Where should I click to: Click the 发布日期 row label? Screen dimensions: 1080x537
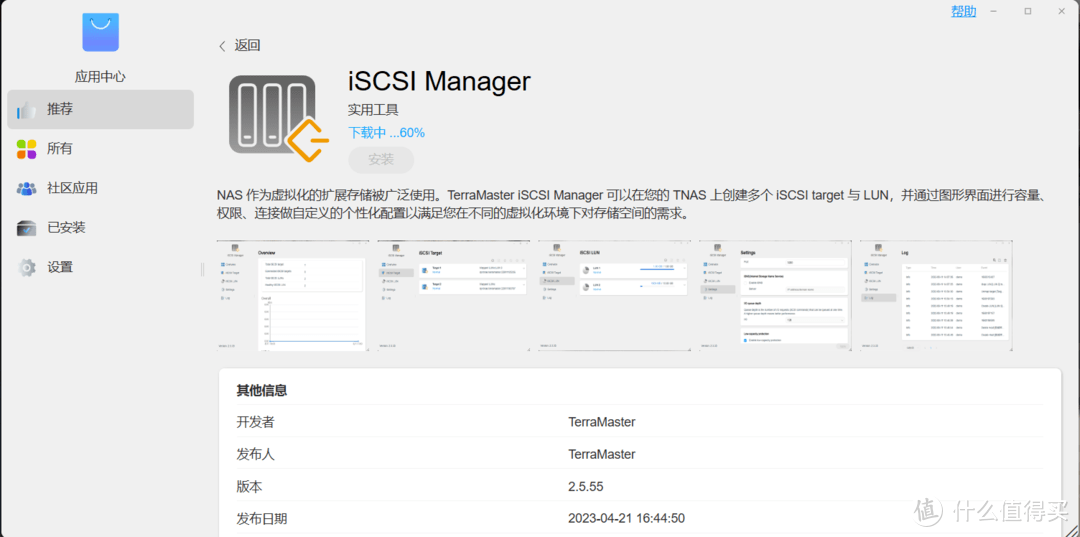click(x=262, y=518)
